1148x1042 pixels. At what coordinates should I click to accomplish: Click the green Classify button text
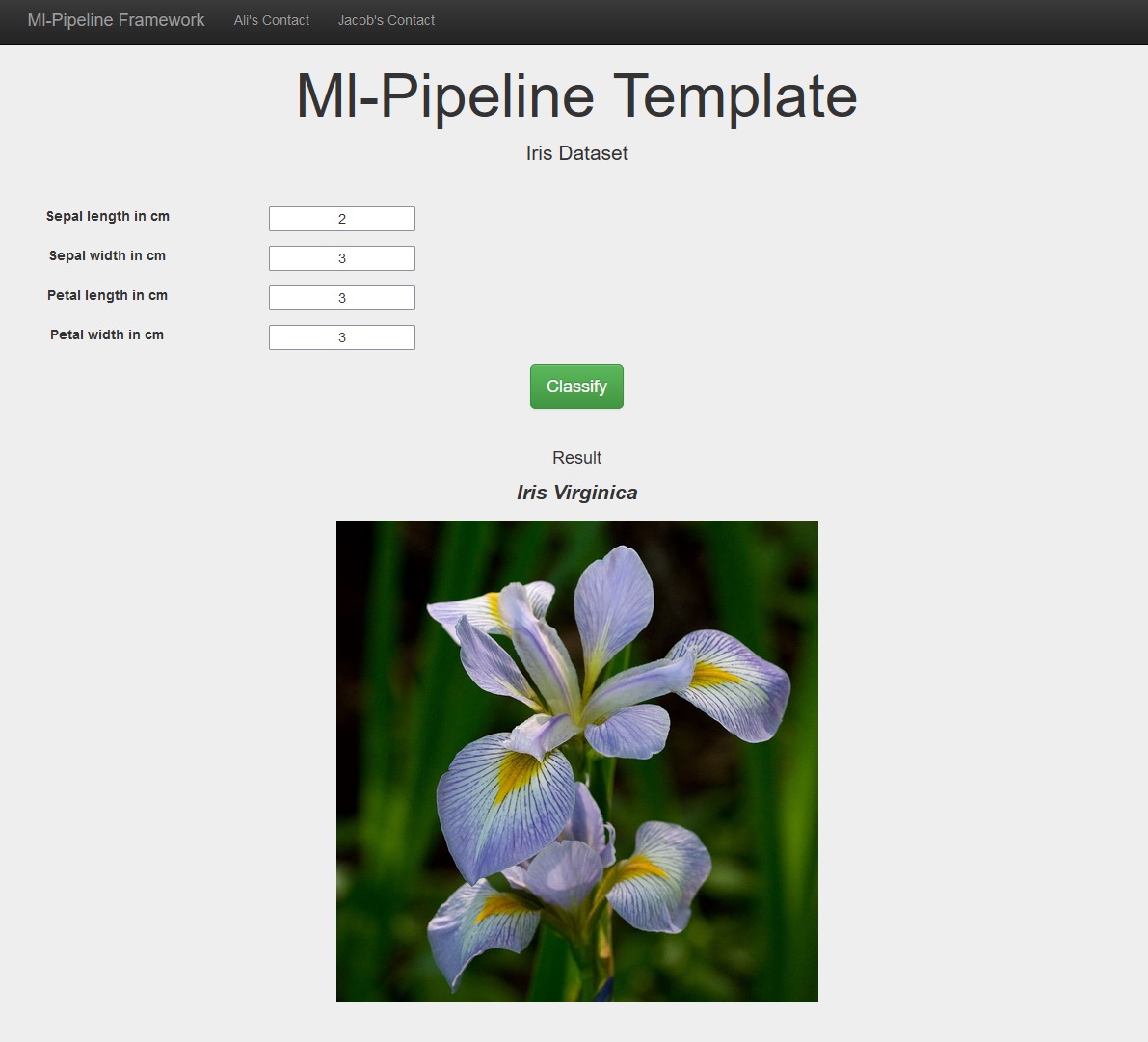tap(576, 386)
